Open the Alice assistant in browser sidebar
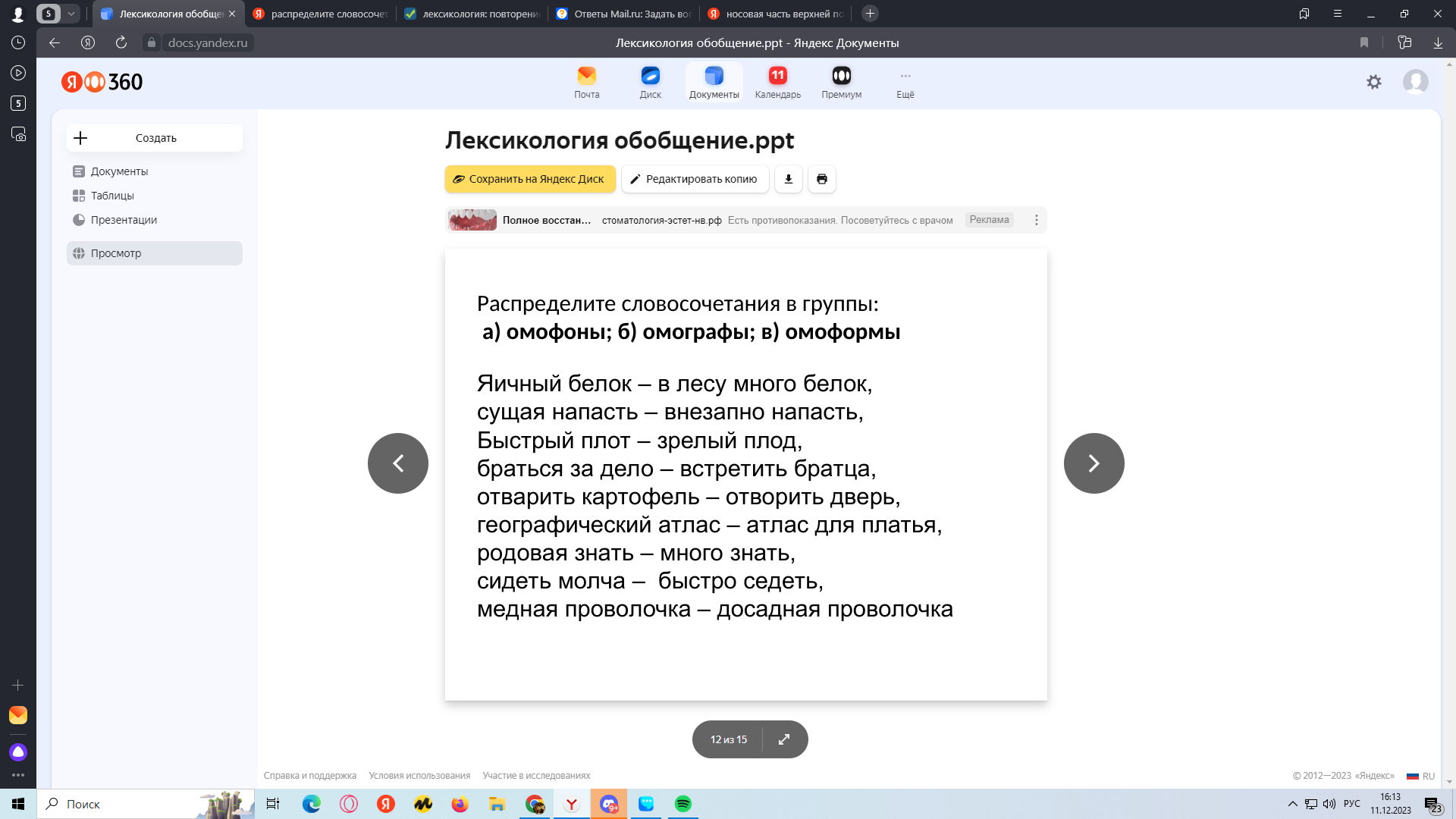 [18, 752]
